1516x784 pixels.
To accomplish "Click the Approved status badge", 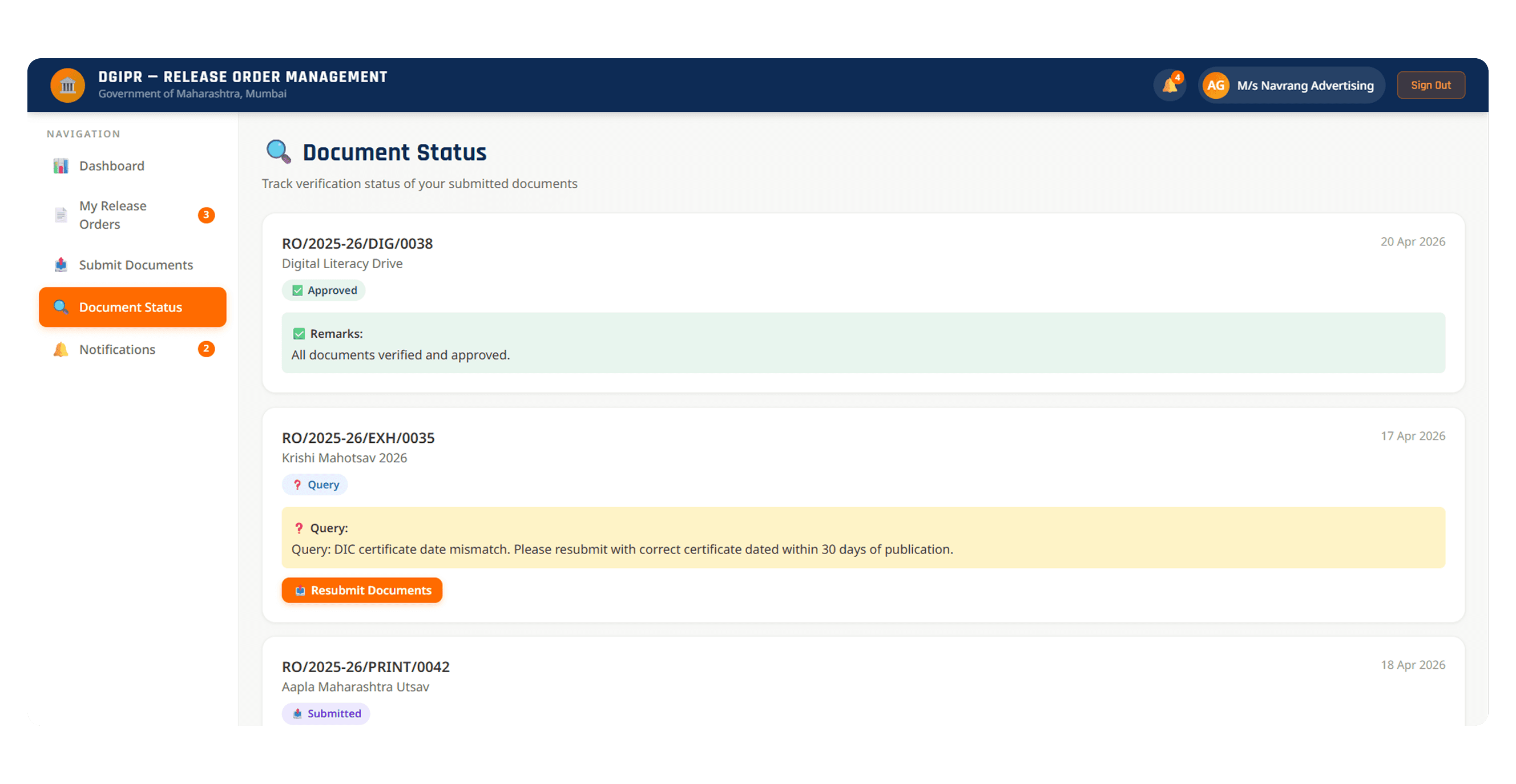I will point(324,290).
